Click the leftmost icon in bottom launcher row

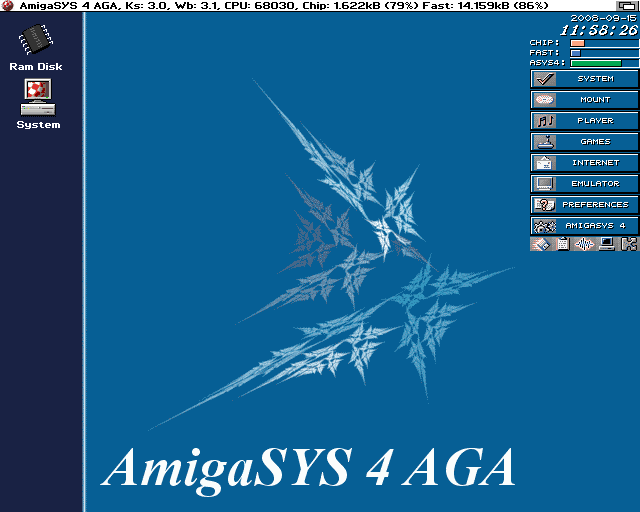coord(540,244)
